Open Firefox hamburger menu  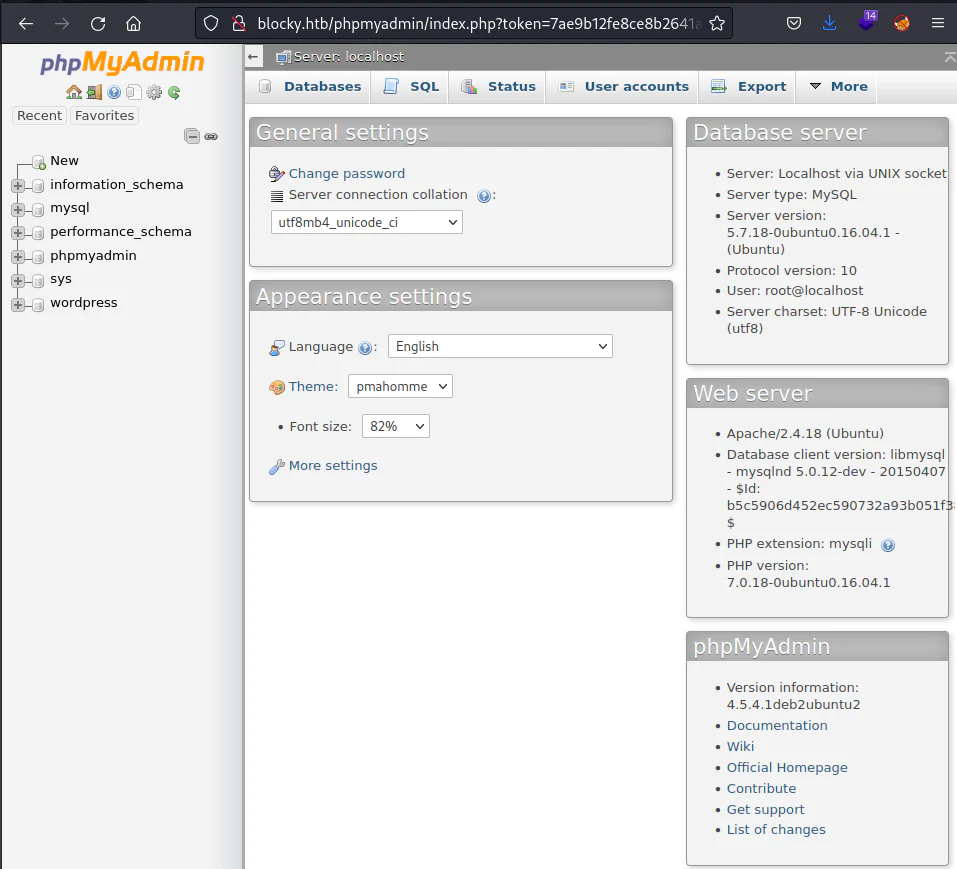[938, 24]
